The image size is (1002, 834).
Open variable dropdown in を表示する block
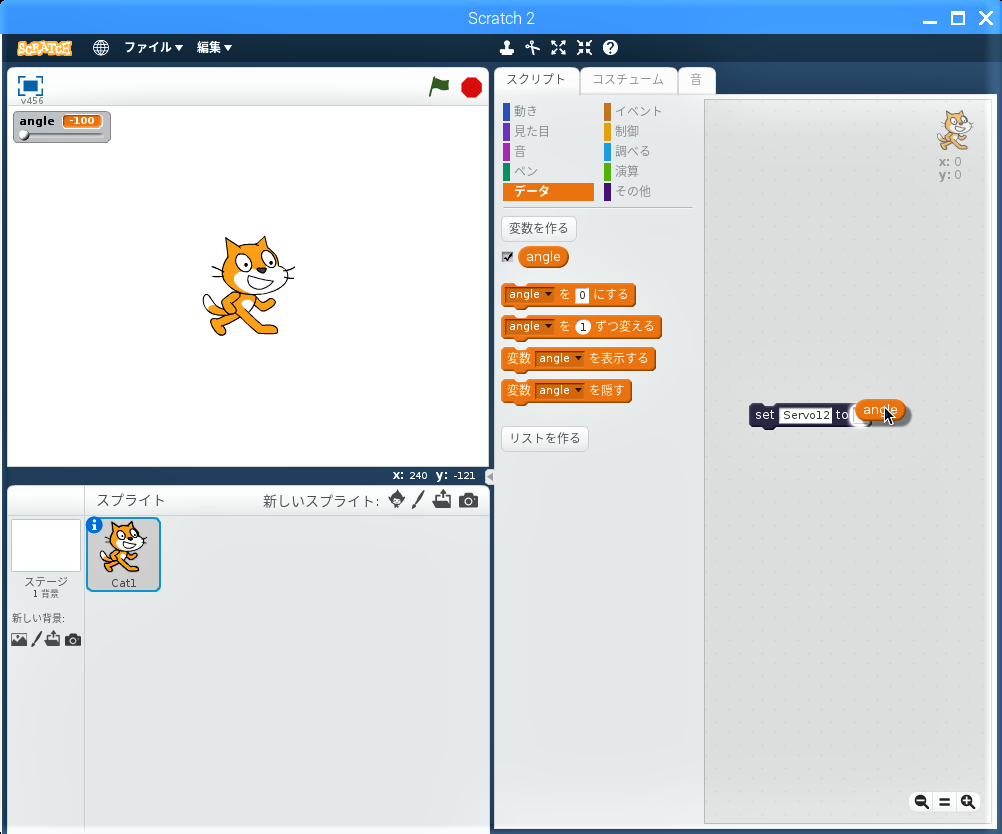pos(559,358)
